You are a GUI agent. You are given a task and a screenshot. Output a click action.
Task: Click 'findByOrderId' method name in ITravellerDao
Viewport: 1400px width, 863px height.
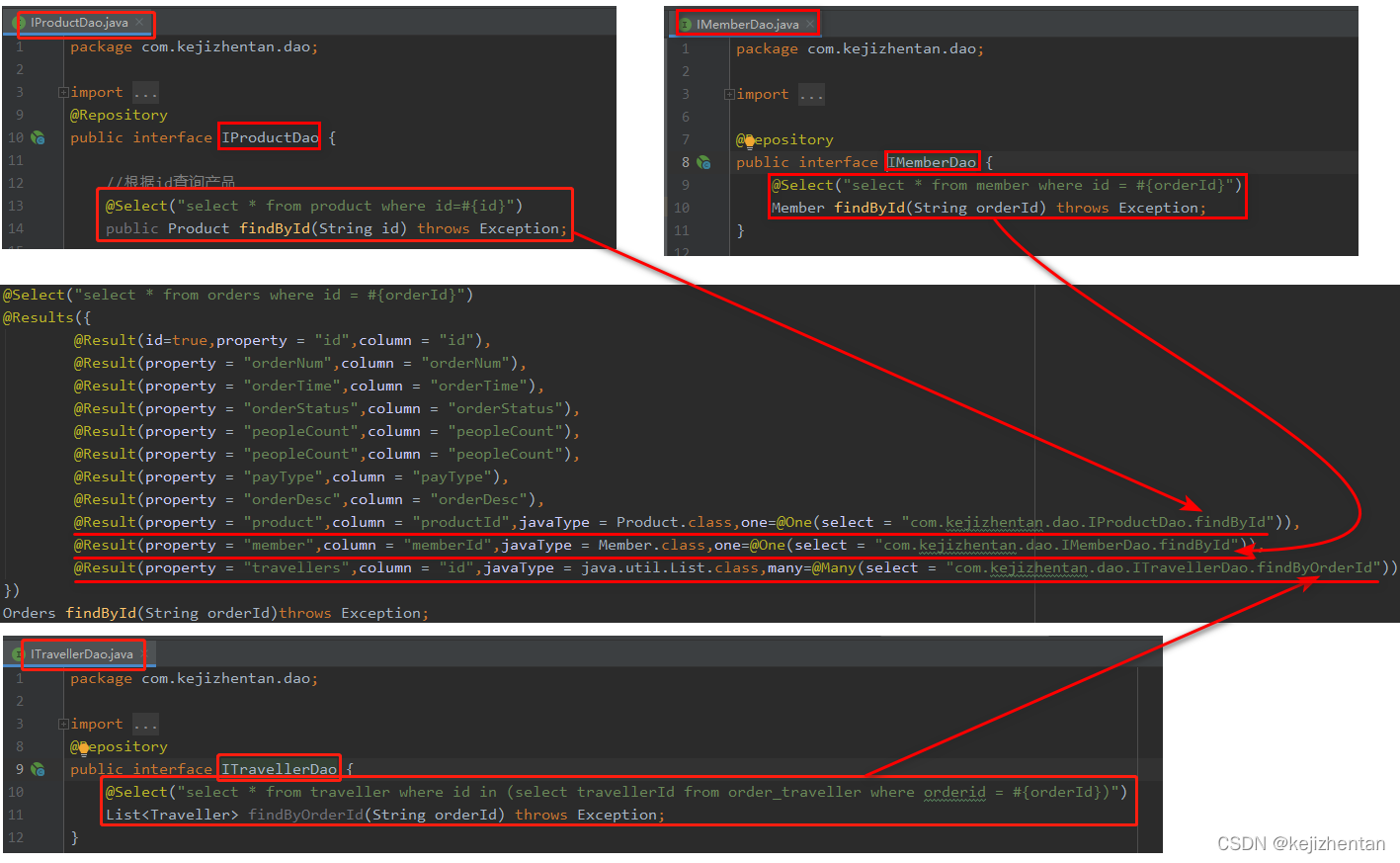coord(305,815)
